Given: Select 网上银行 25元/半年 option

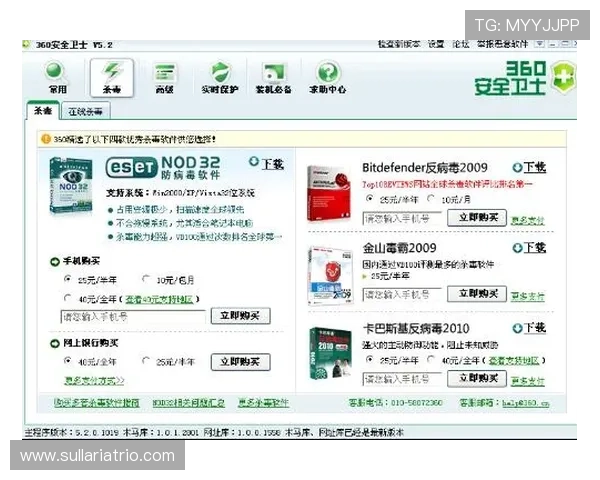Looking at the screenshot, I should tap(145, 361).
